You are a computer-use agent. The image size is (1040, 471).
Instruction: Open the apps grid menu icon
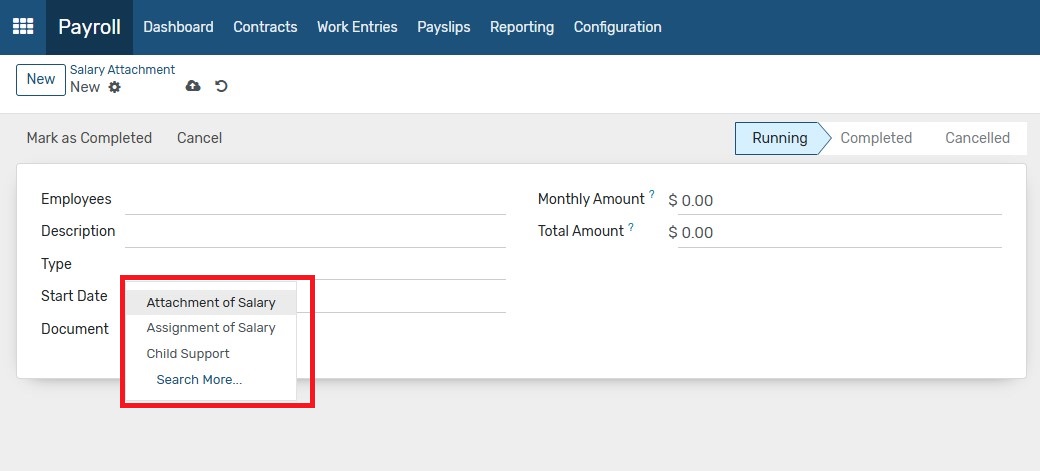point(23,27)
